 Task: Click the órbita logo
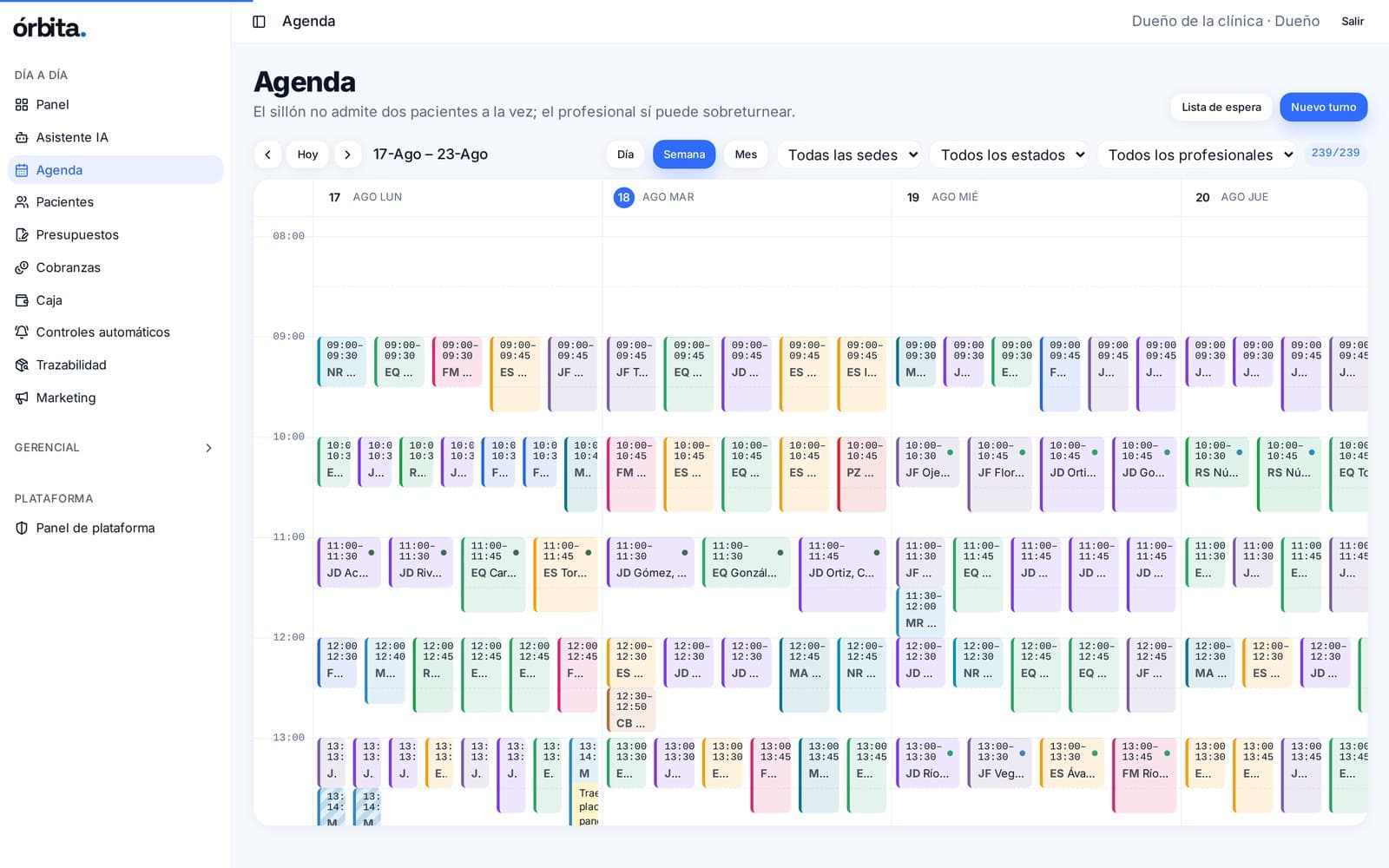(49, 28)
